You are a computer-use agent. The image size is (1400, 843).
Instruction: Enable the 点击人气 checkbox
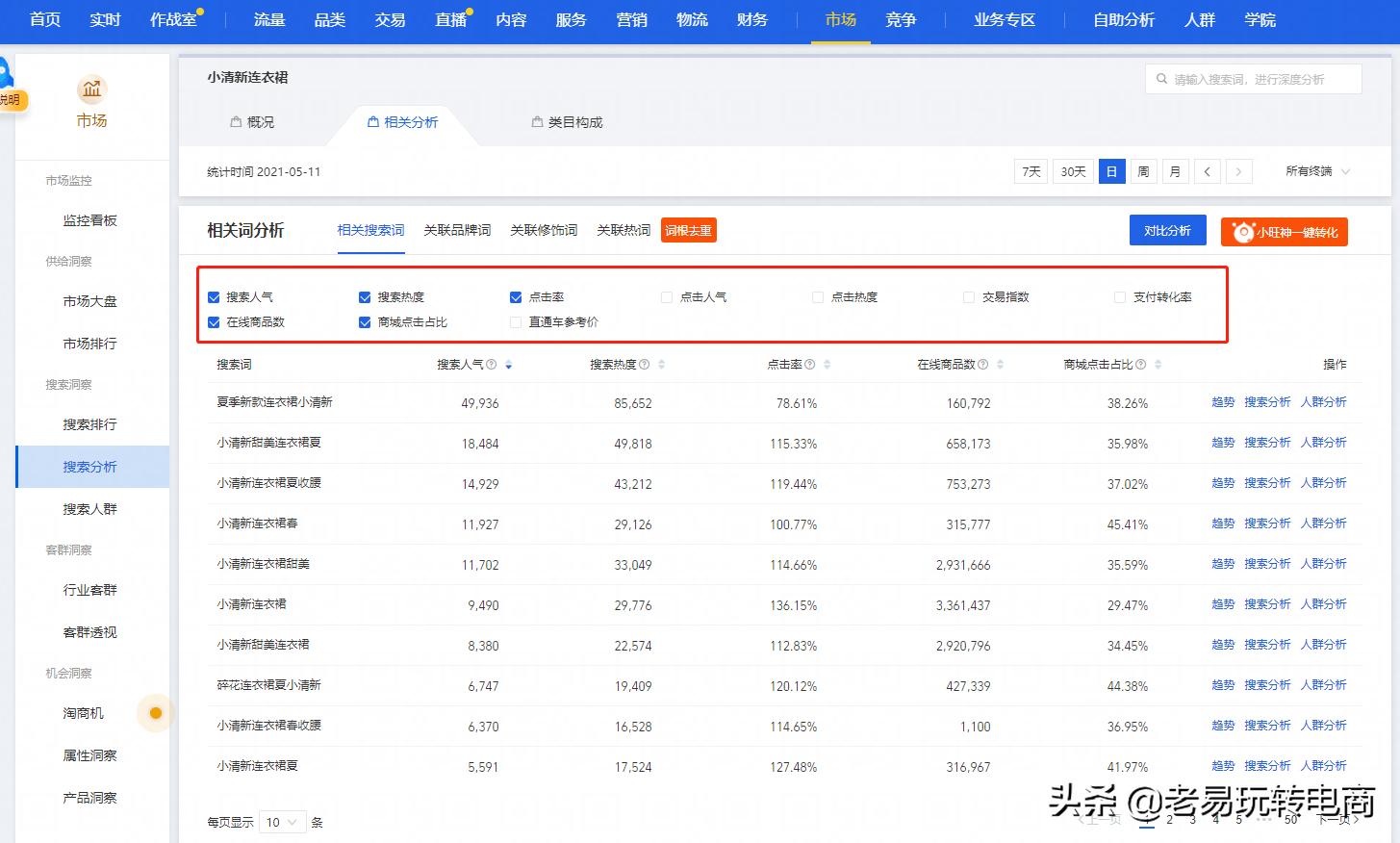(x=666, y=296)
